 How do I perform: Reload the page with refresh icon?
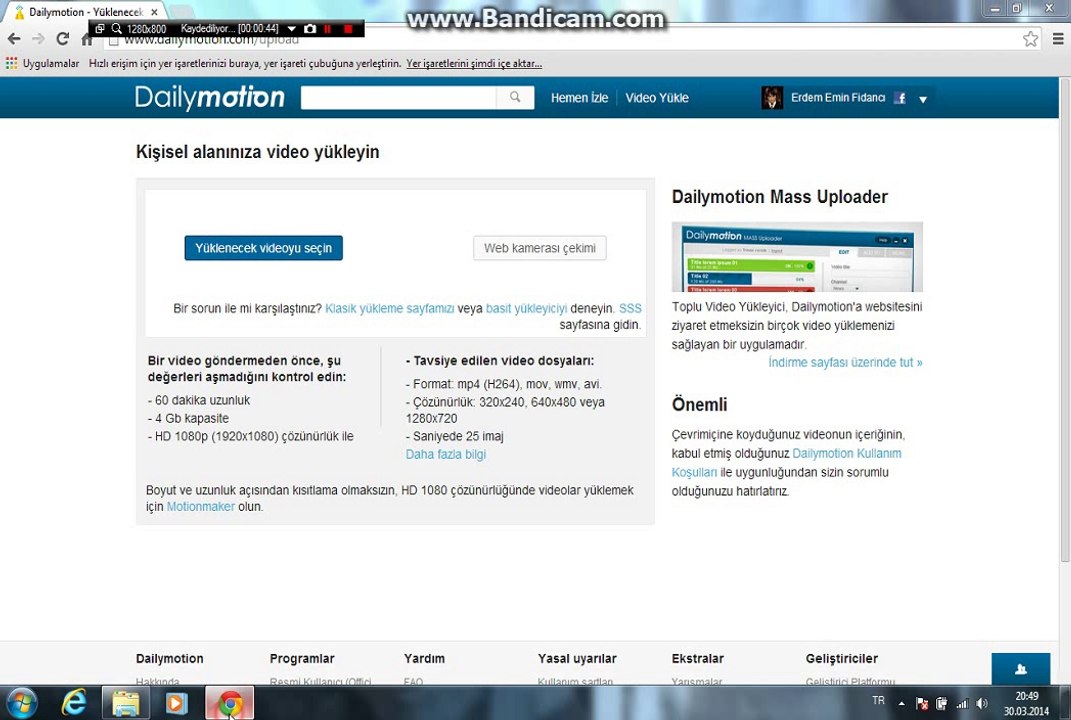point(62,39)
